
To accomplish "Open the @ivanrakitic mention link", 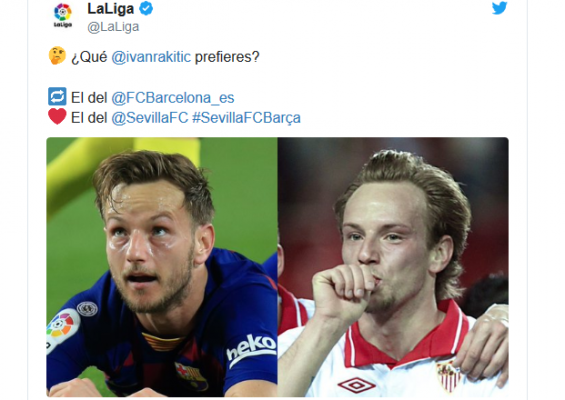I will click(x=151, y=57).
